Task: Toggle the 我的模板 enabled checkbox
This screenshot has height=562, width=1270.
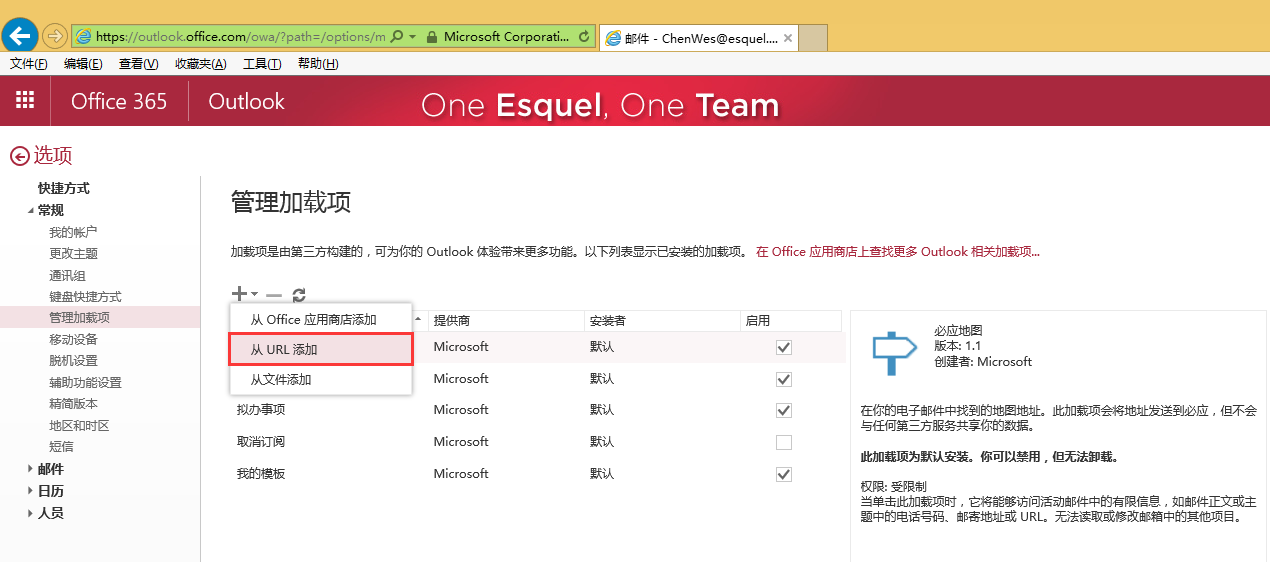Action: [784, 474]
